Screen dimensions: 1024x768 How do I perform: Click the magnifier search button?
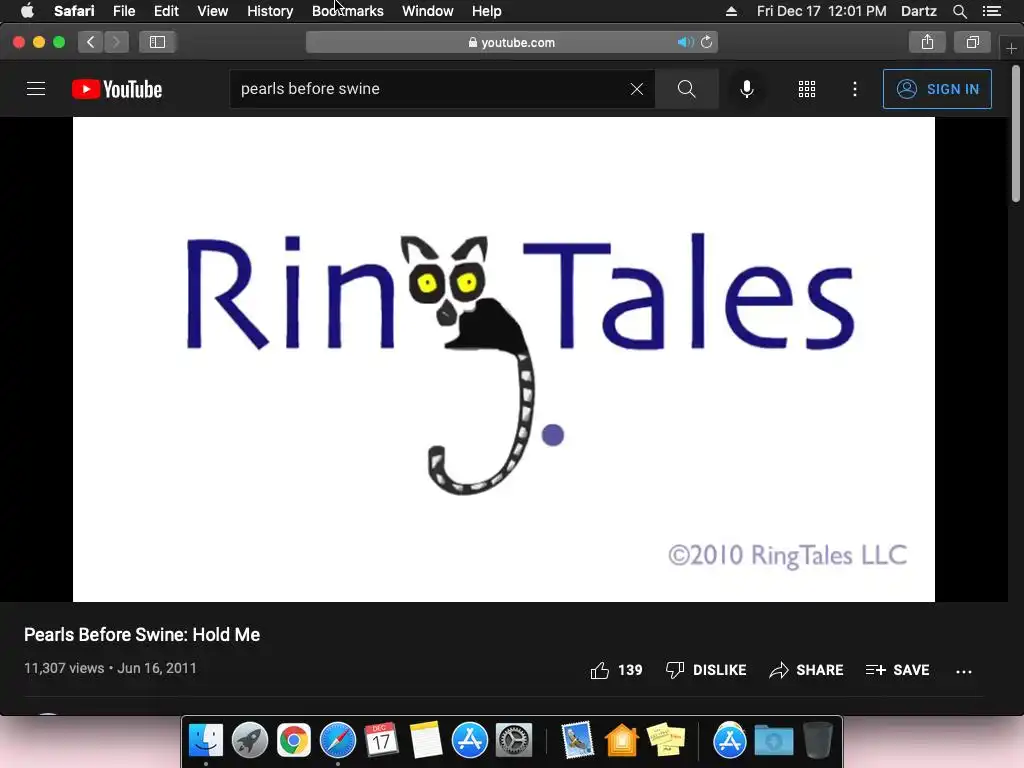[x=686, y=89]
